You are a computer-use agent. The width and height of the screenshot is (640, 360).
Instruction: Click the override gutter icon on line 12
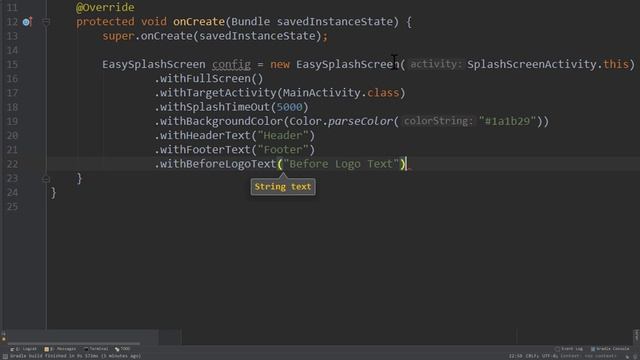click(27, 22)
